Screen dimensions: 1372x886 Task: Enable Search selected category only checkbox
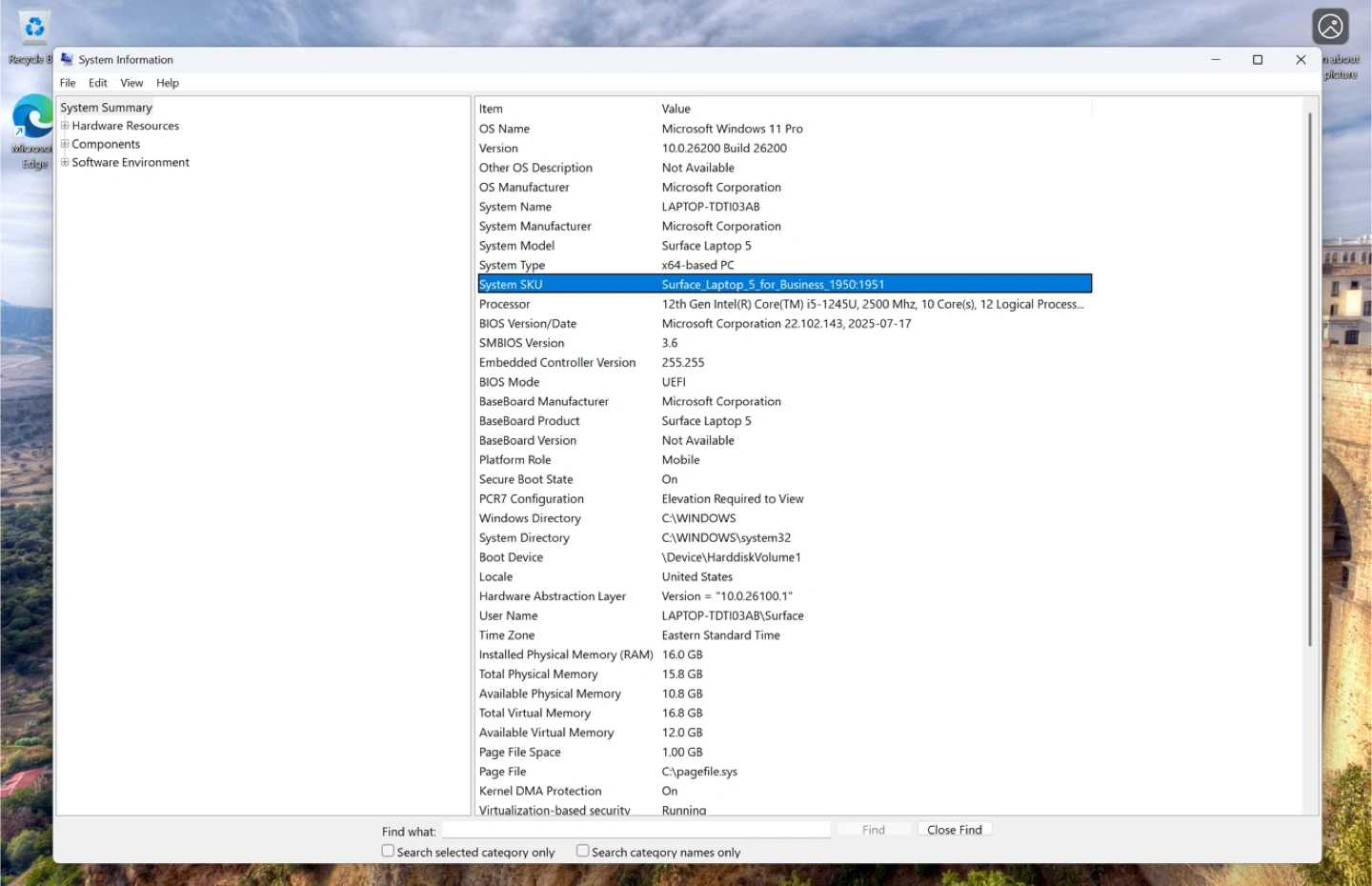[x=388, y=851]
